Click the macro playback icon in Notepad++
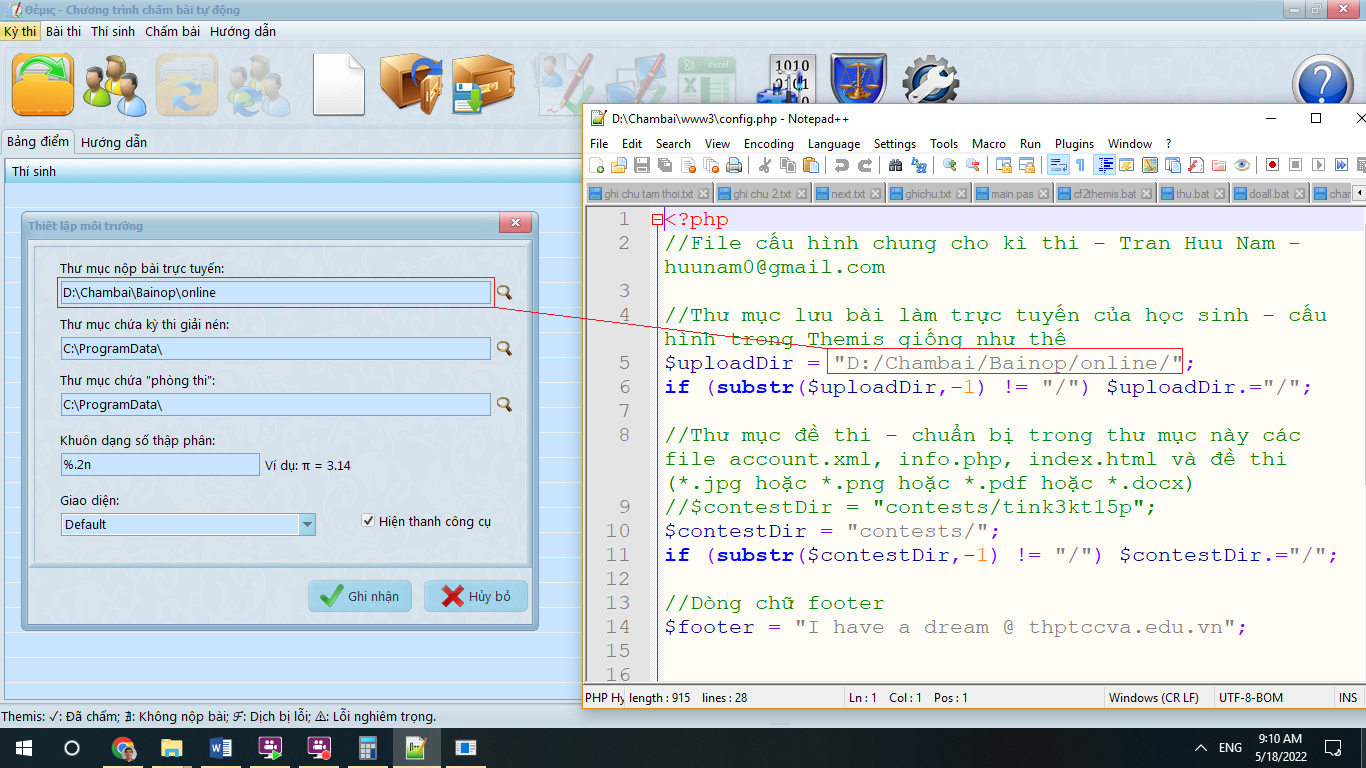1366x768 pixels. (x=1319, y=165)
